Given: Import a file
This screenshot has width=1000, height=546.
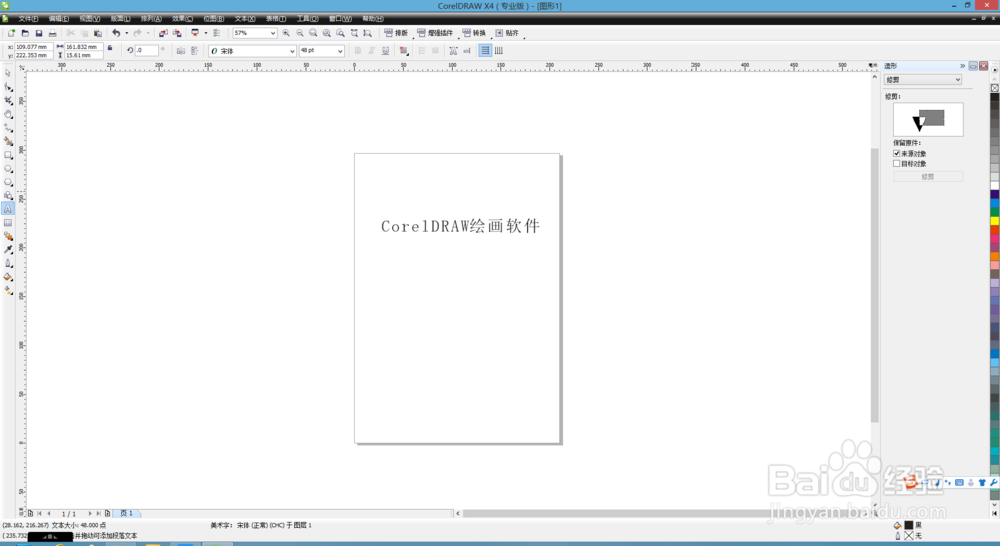Looking at the screenshot, I should [163, 33].
